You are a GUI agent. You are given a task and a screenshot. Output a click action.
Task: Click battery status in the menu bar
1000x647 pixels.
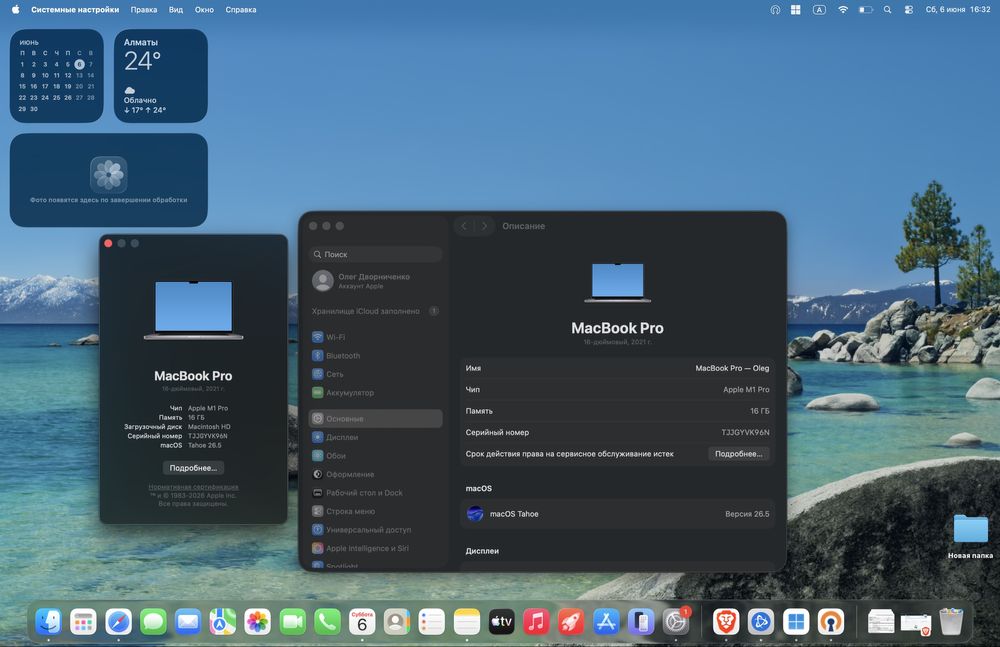pos(865,10)
